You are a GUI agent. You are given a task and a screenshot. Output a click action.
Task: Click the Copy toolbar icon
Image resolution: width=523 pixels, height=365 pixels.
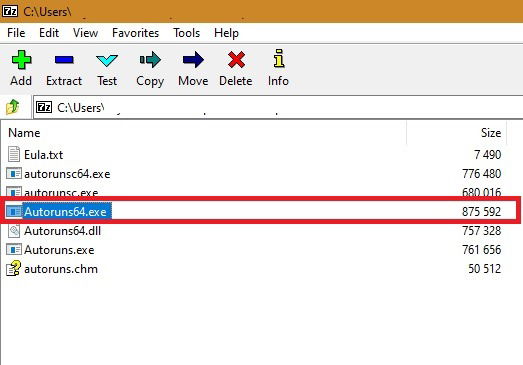150,60
